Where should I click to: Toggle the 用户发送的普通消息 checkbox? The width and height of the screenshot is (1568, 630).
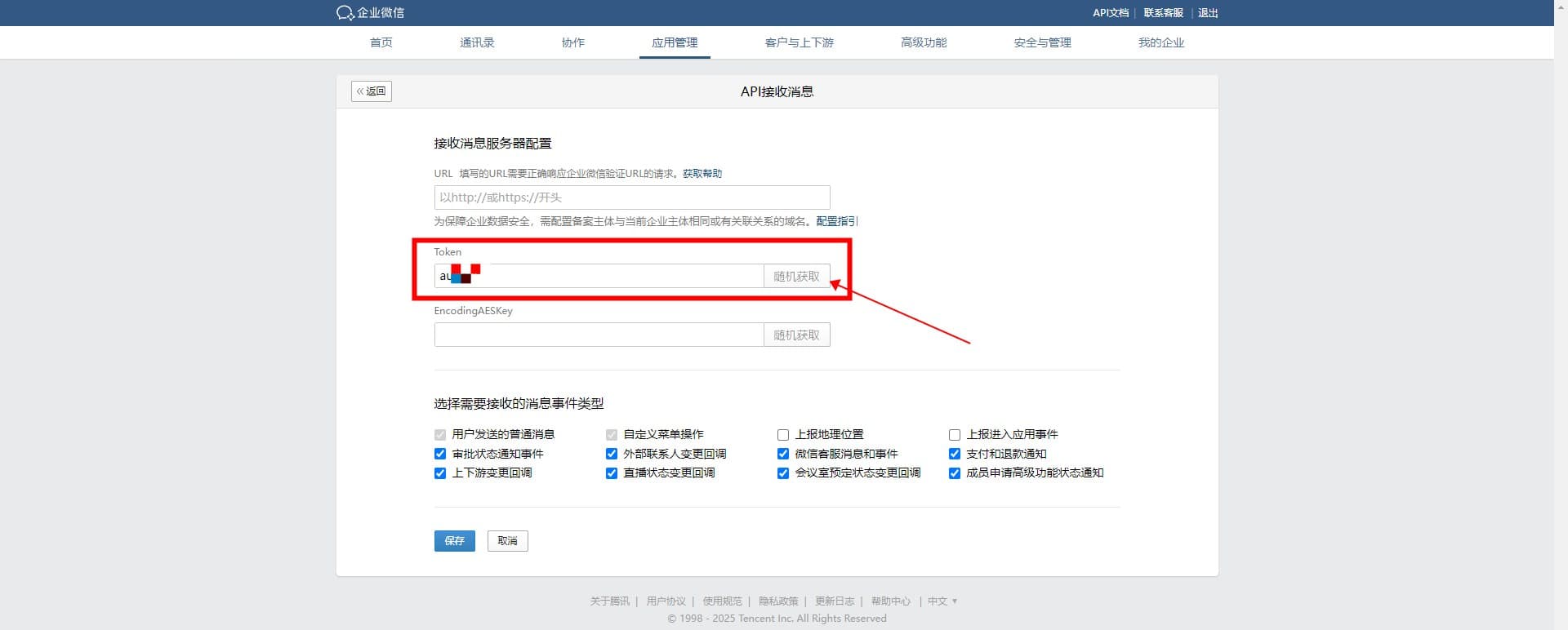pyautogui.click(x=440, y=435)
